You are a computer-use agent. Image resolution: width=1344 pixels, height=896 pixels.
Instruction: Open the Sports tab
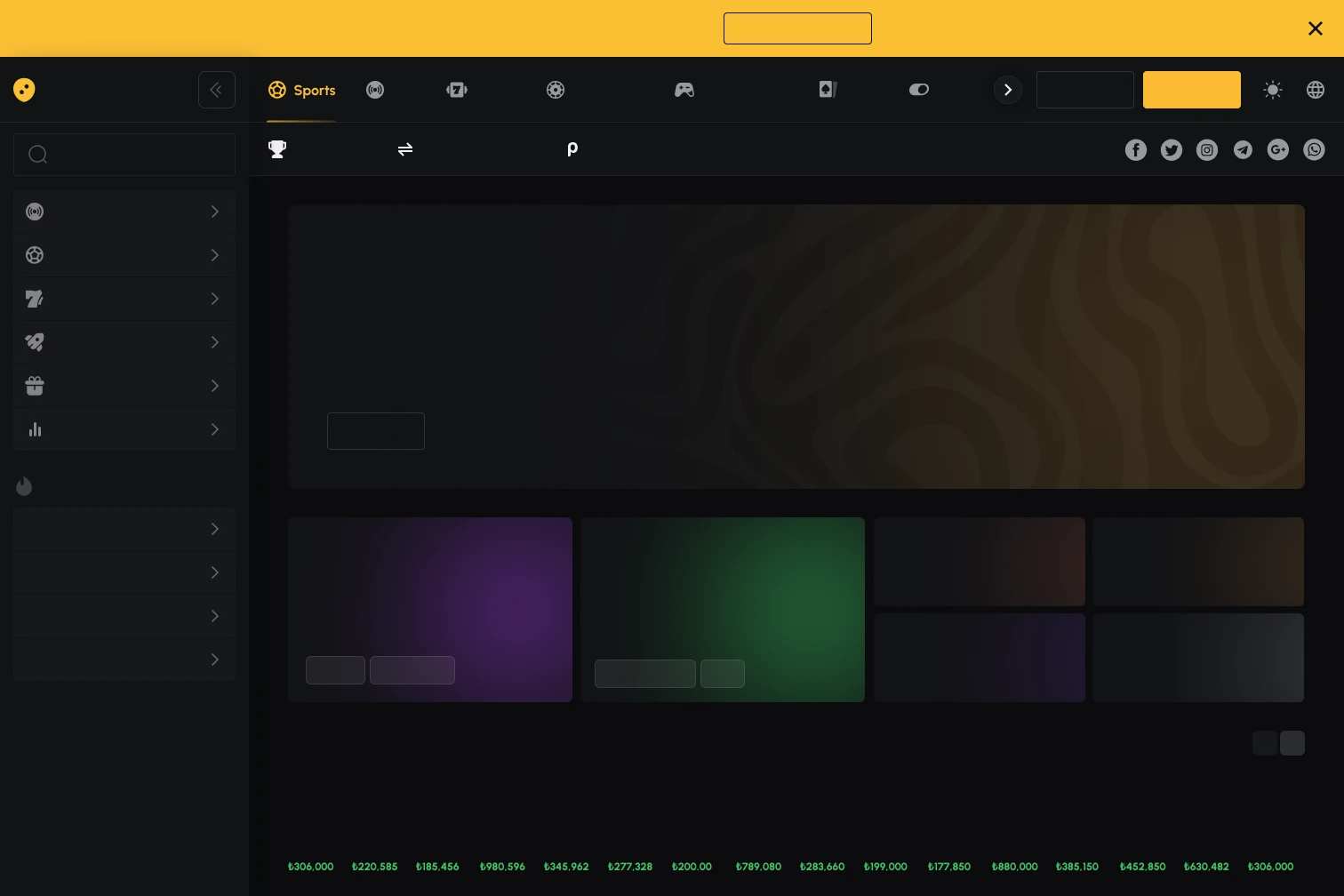301,90
